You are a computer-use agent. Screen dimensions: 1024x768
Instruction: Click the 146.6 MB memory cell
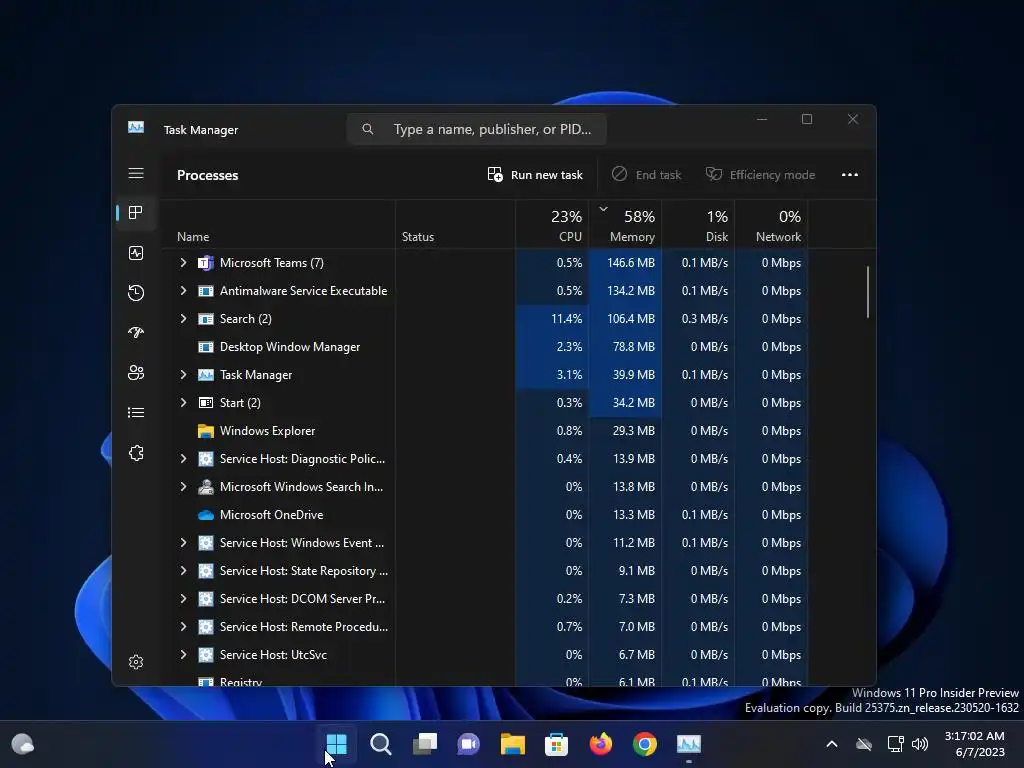[625, 263]
